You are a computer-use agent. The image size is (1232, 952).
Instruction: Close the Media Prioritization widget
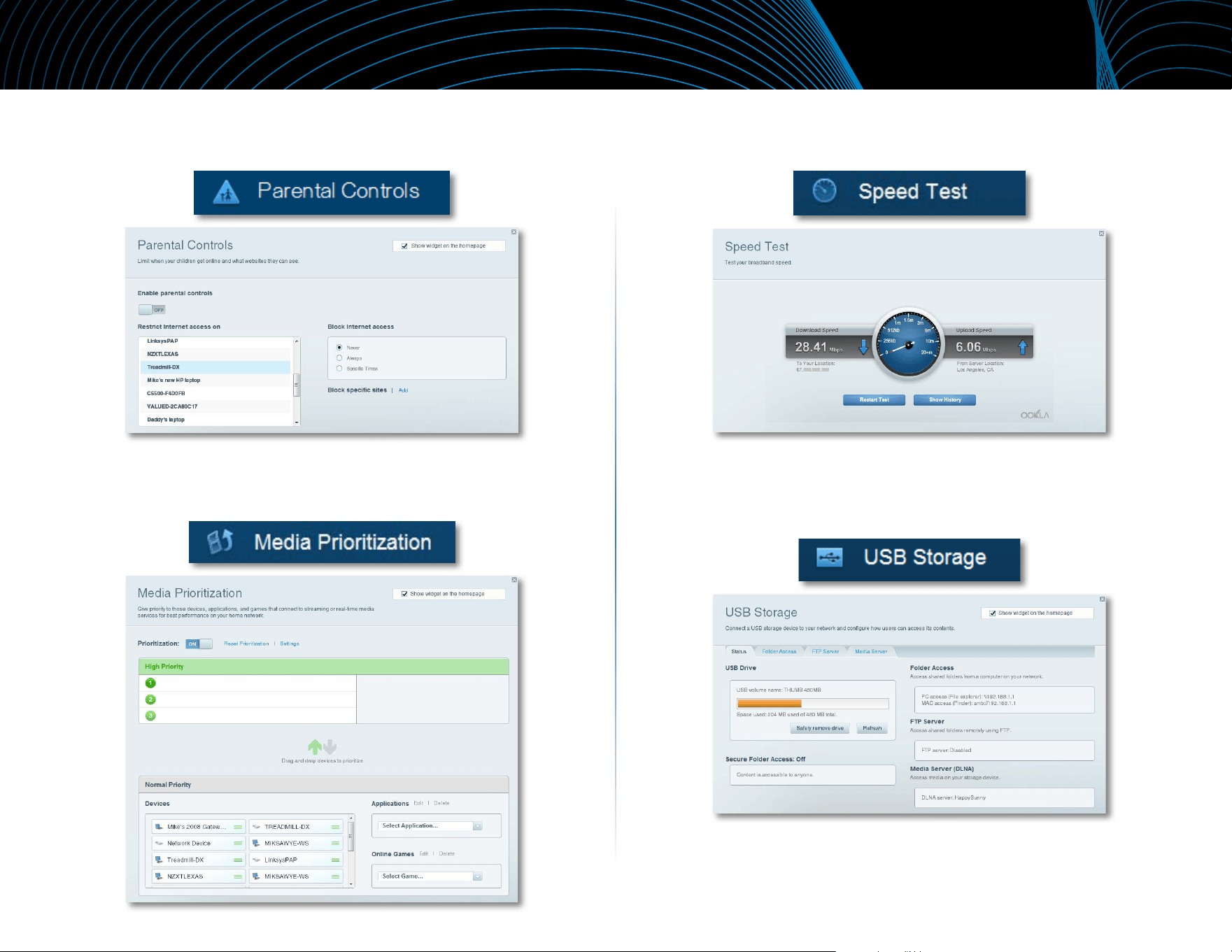click(x=514, y=580)
